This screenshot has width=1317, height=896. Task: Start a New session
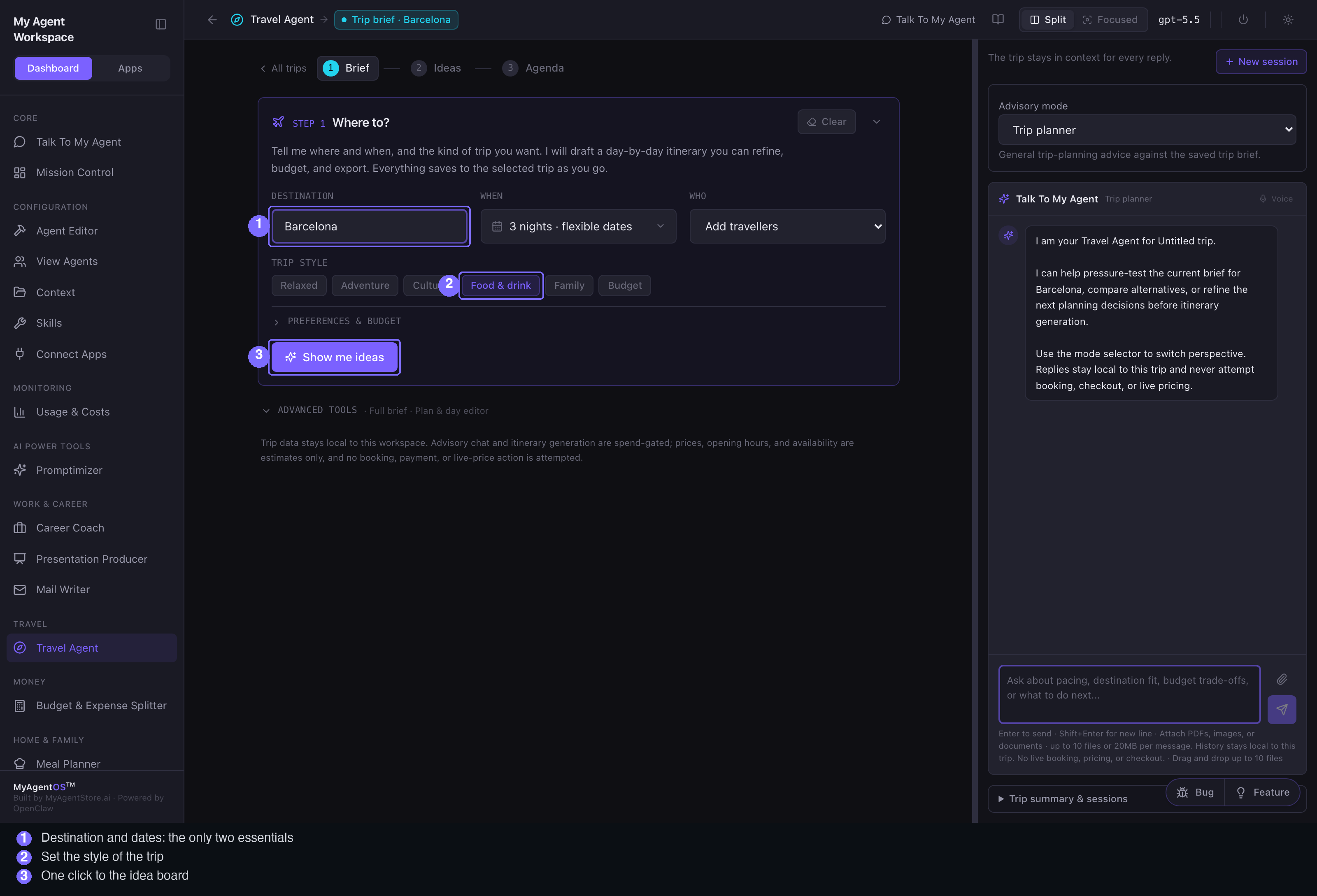[x=1261, y=62]
